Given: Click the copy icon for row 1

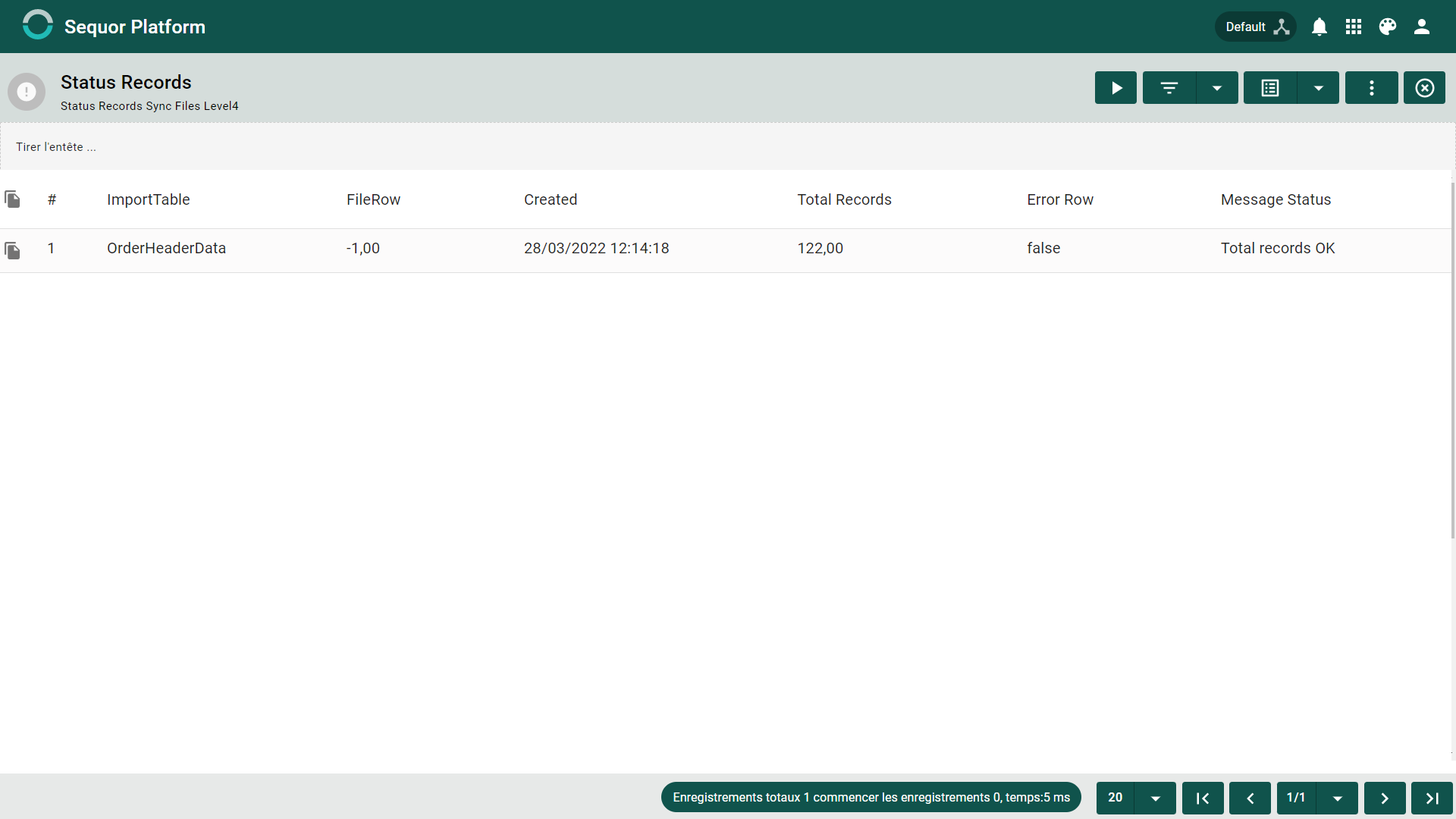Looking at the screenshot, I should tap(12, 250).
